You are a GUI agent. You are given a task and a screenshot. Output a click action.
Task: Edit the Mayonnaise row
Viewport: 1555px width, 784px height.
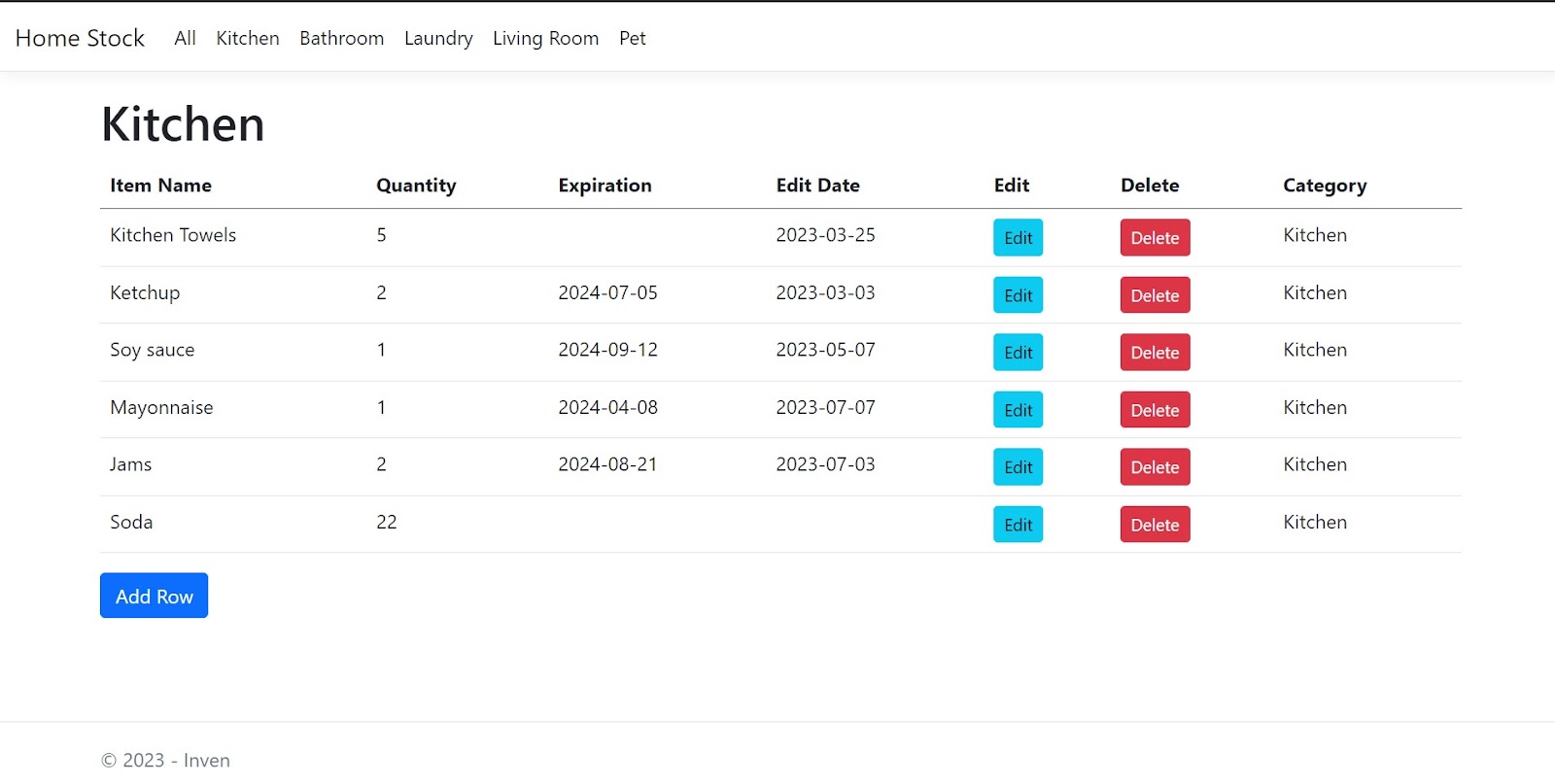pos(1018,410)
